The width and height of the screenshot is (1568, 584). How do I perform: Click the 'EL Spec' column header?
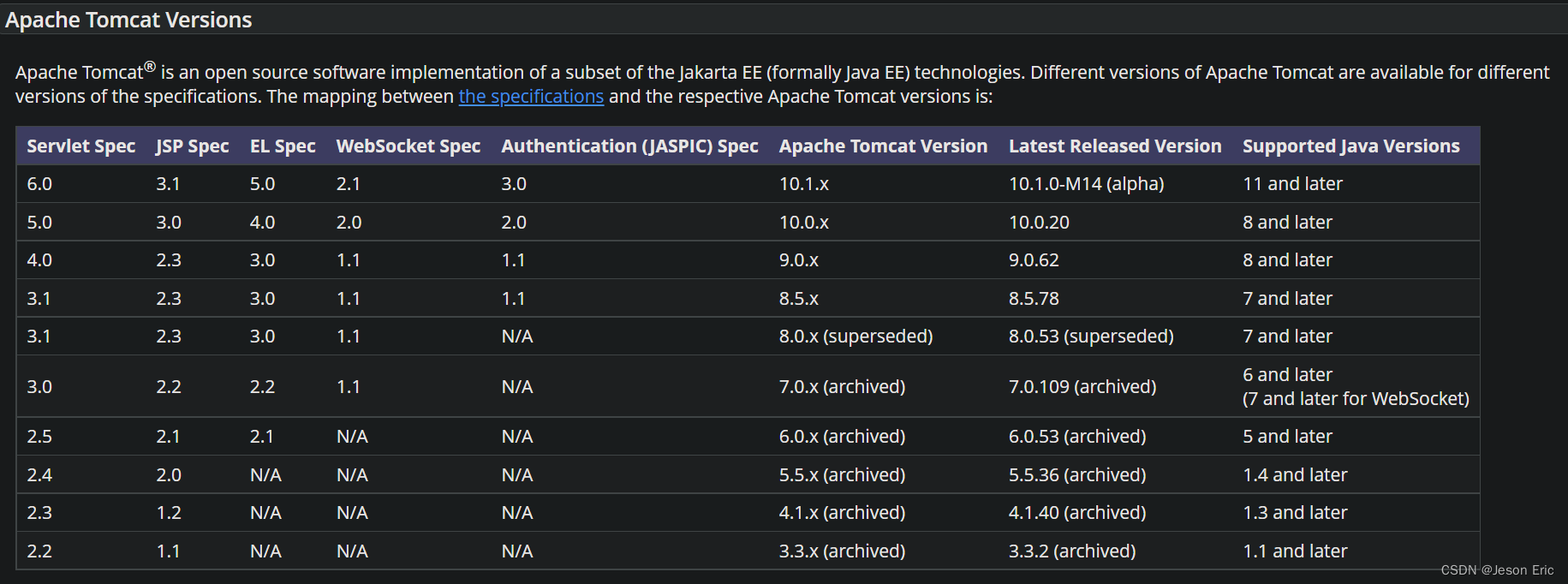coord(283,146)
